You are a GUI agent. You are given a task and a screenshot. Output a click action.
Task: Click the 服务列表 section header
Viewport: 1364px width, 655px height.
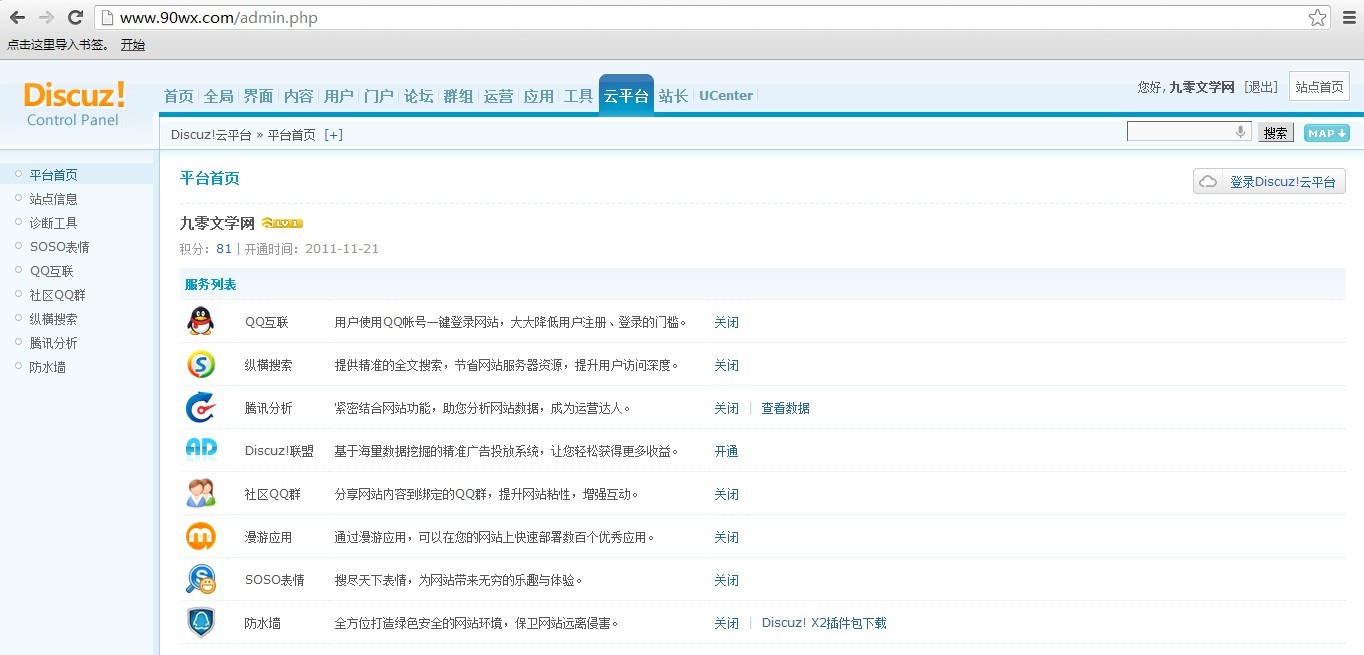coord(210,285)
